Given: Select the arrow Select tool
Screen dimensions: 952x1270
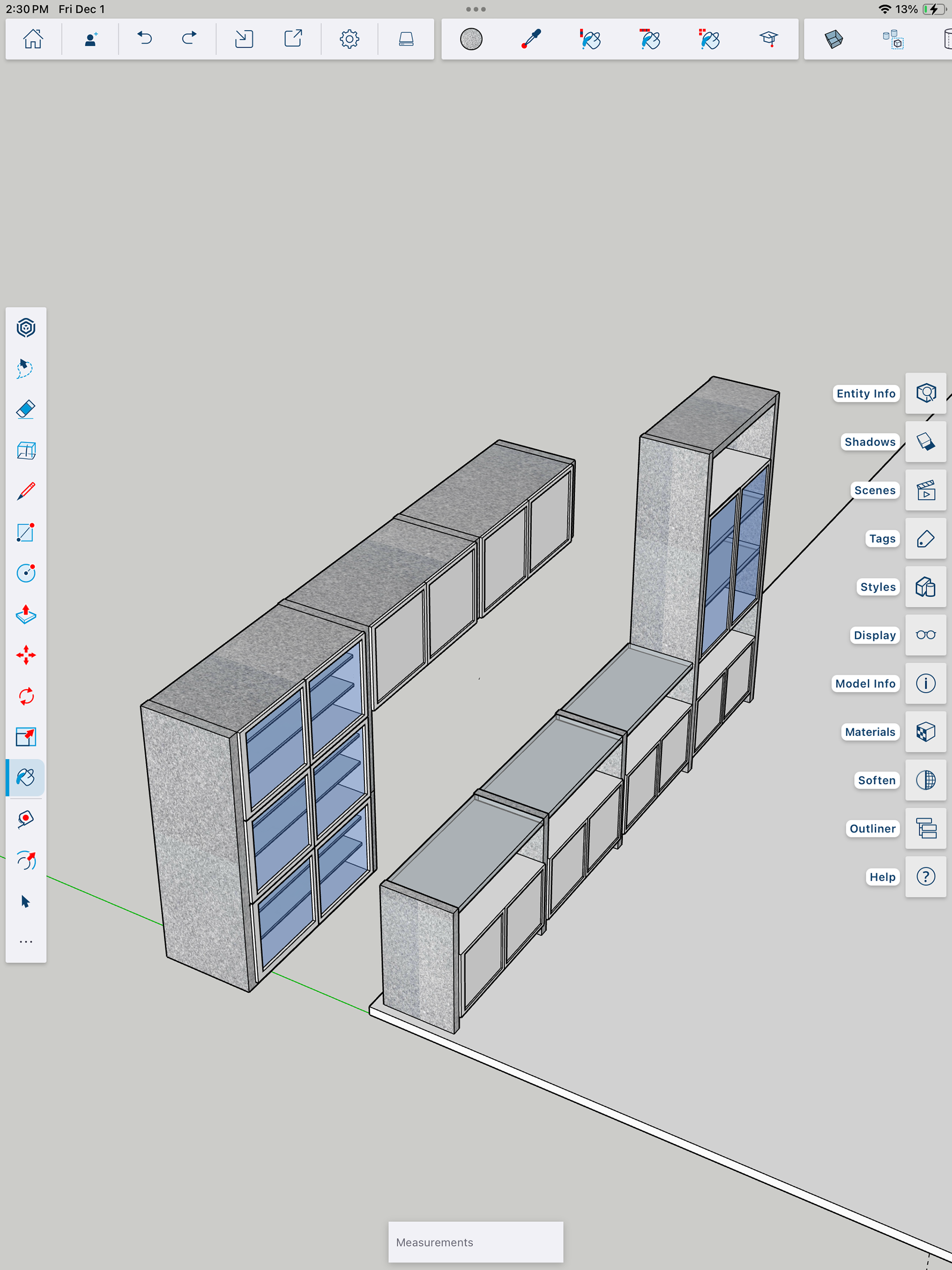Looking at the screenshot, I should click(x=26, y=902).
